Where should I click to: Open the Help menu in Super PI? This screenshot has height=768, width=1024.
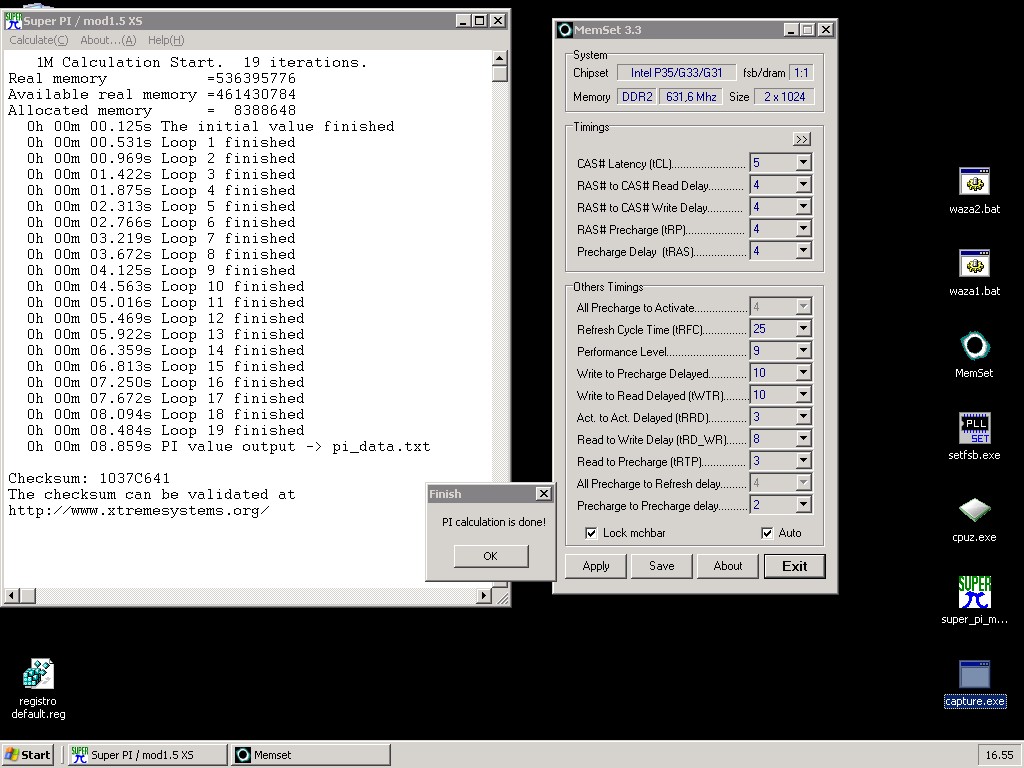166,40
